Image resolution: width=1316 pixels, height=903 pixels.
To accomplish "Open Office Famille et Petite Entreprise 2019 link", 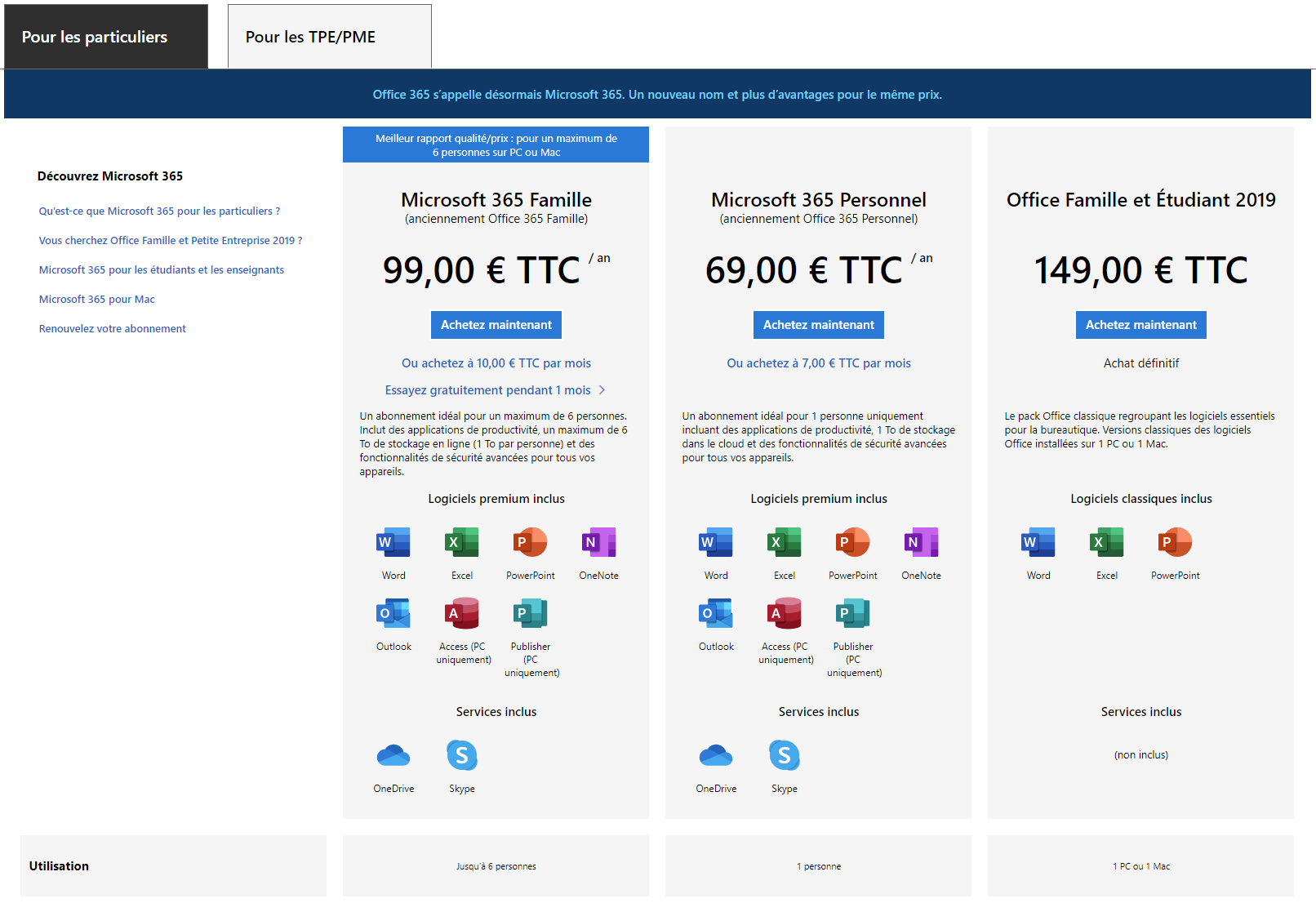I will [171, 240].
